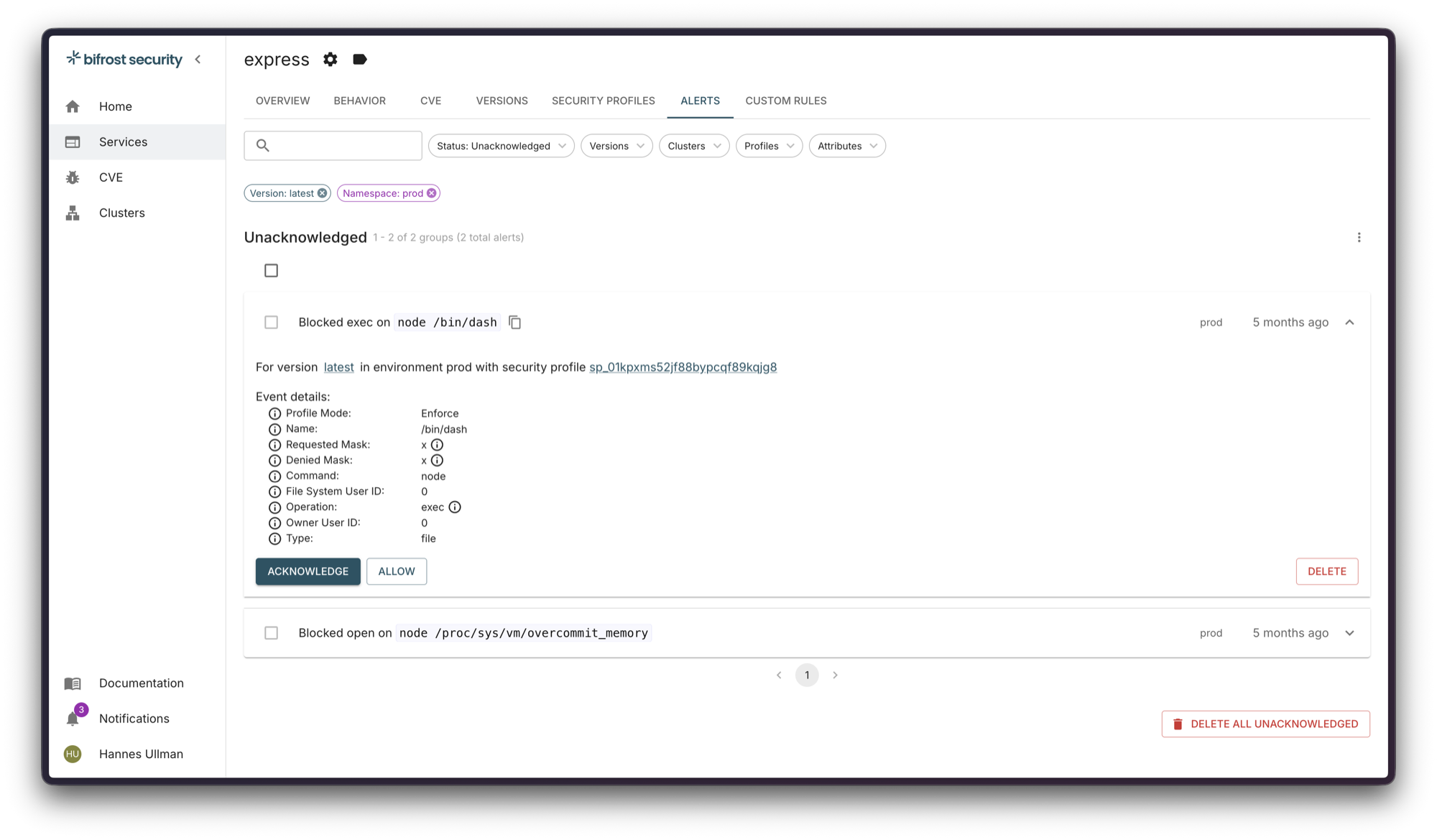1437x840 pixels.
Task: Go to previous page of alerts
Action: tap(779, 675)
